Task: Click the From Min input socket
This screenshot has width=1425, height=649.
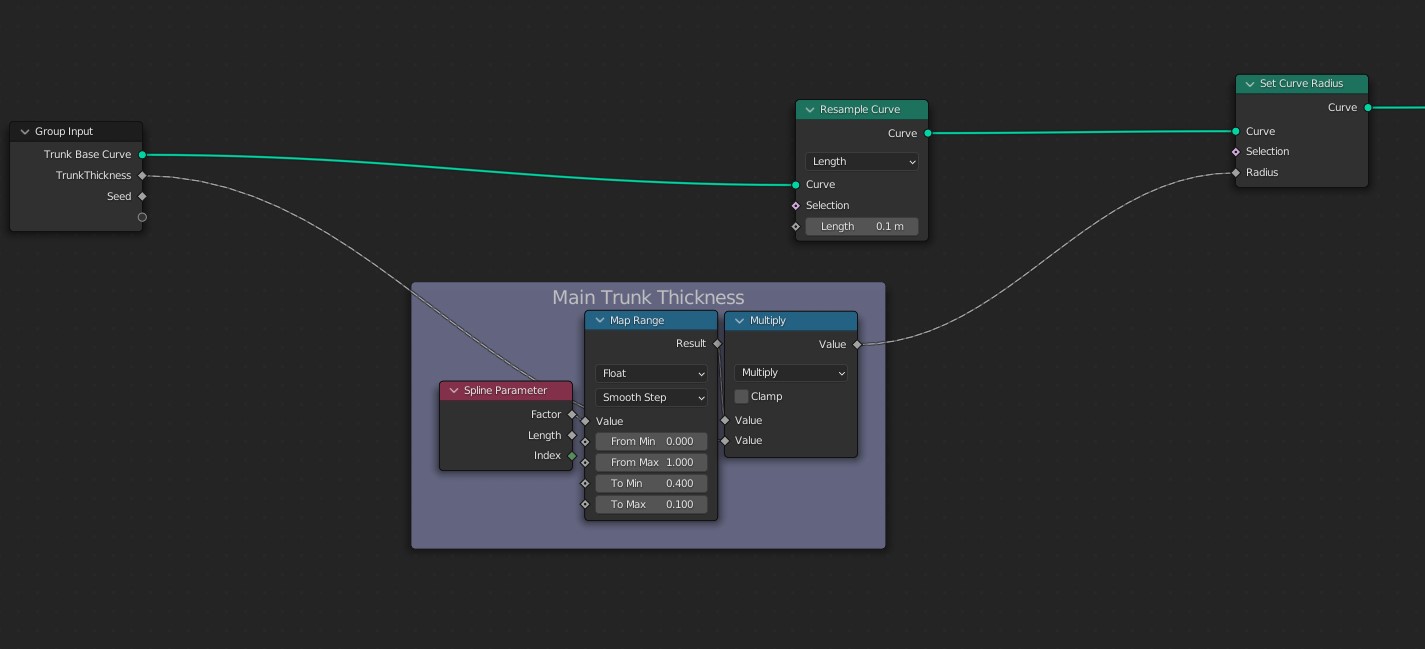Action: point(585,441)
